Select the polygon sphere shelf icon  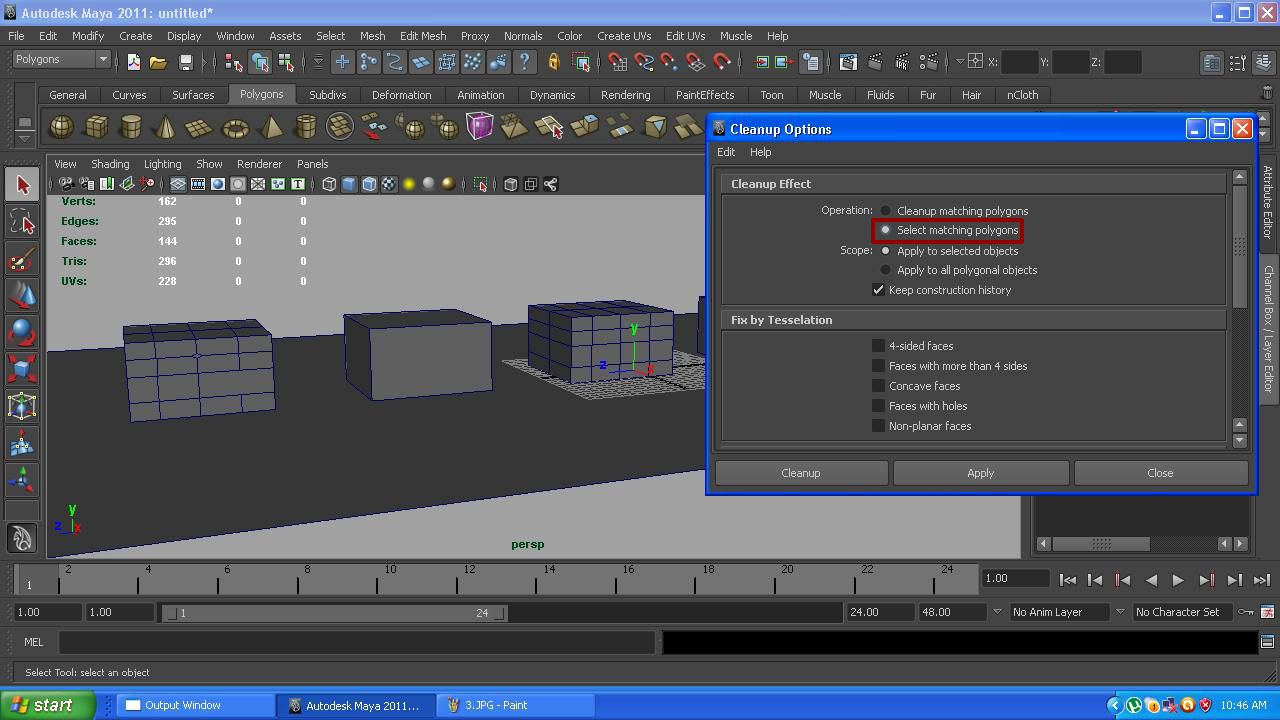click(x=61, y=127)
